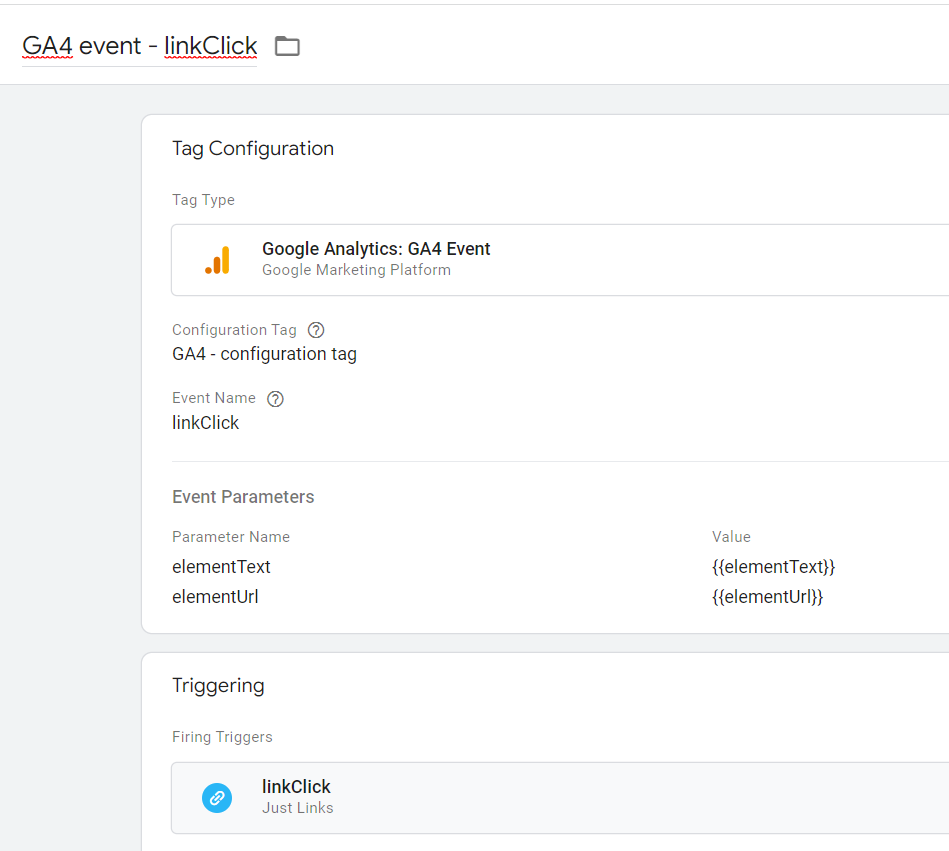This screenshot has height=851, width=949.
Task: Select GA4 - configuration tag value
Action: (264, 354)
